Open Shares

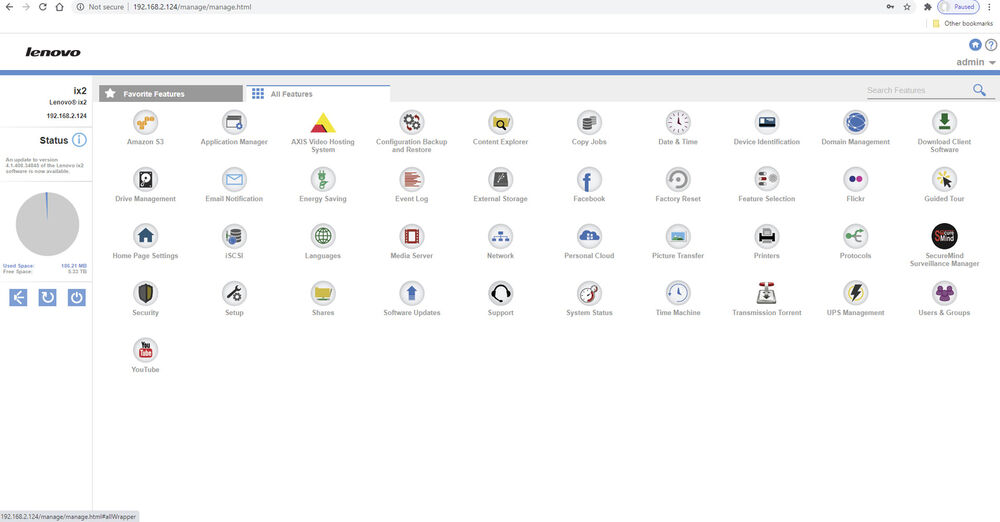coord(323,294)
